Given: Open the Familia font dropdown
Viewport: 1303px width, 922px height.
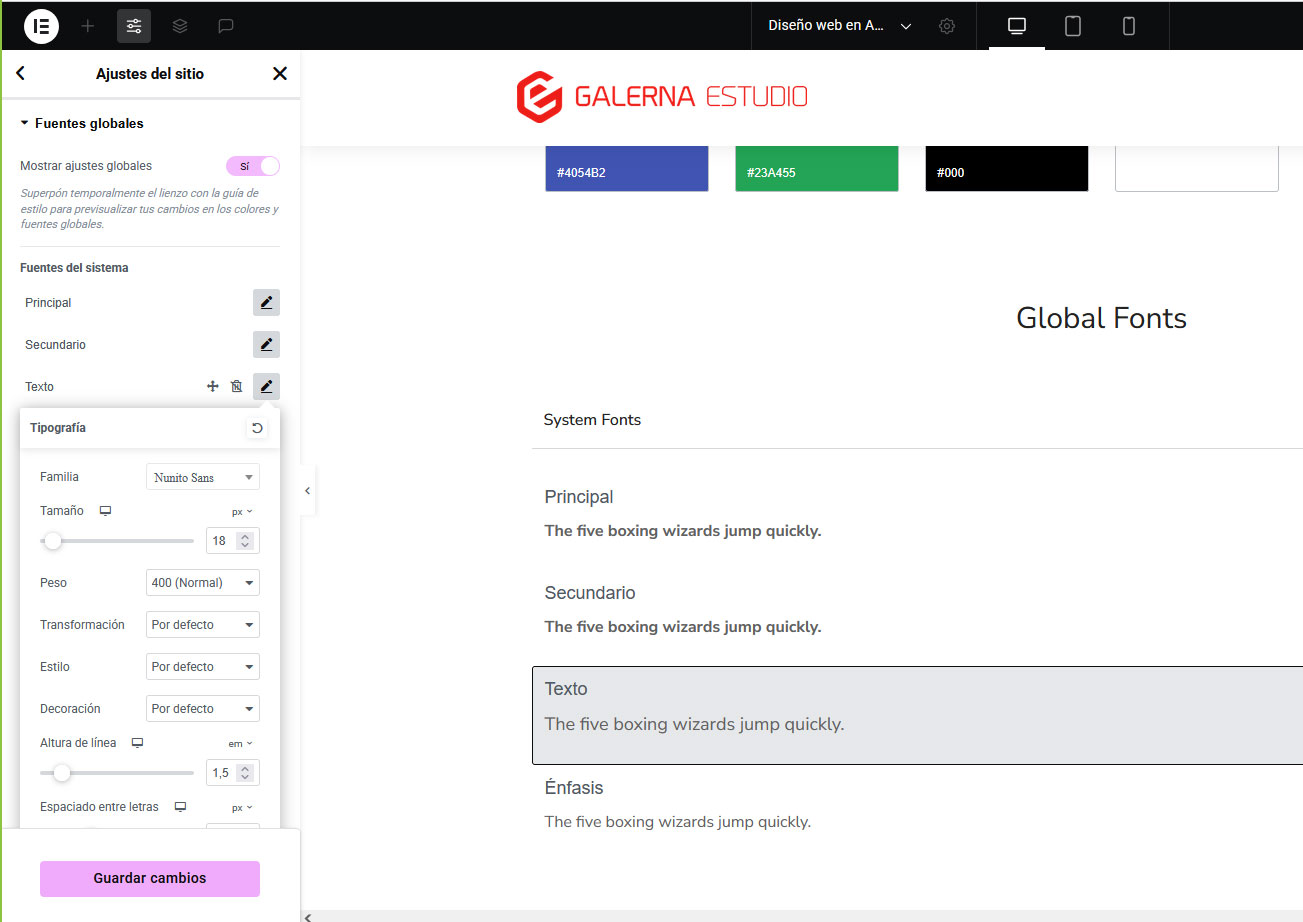Looking at the screenshot, I should 202,477.
